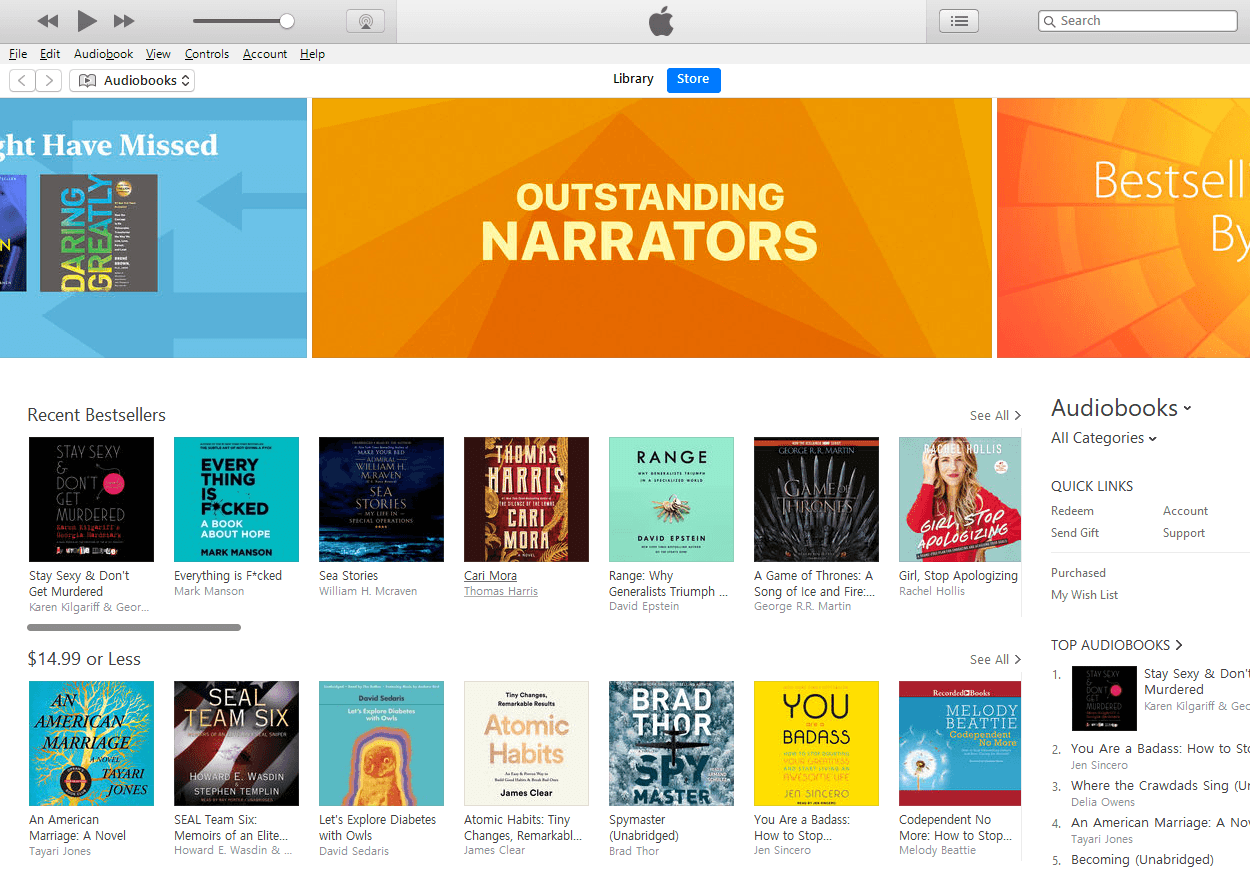Screen dimensions: 1250x870
Task: Open top audiobook Becoming (Unabridged)
Action: (x=1142, y=860)
